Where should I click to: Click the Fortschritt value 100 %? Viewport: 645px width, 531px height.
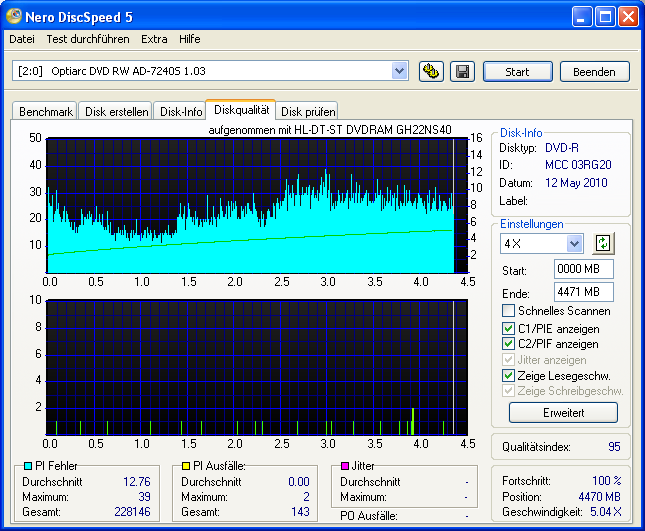(x=607, y=481)
